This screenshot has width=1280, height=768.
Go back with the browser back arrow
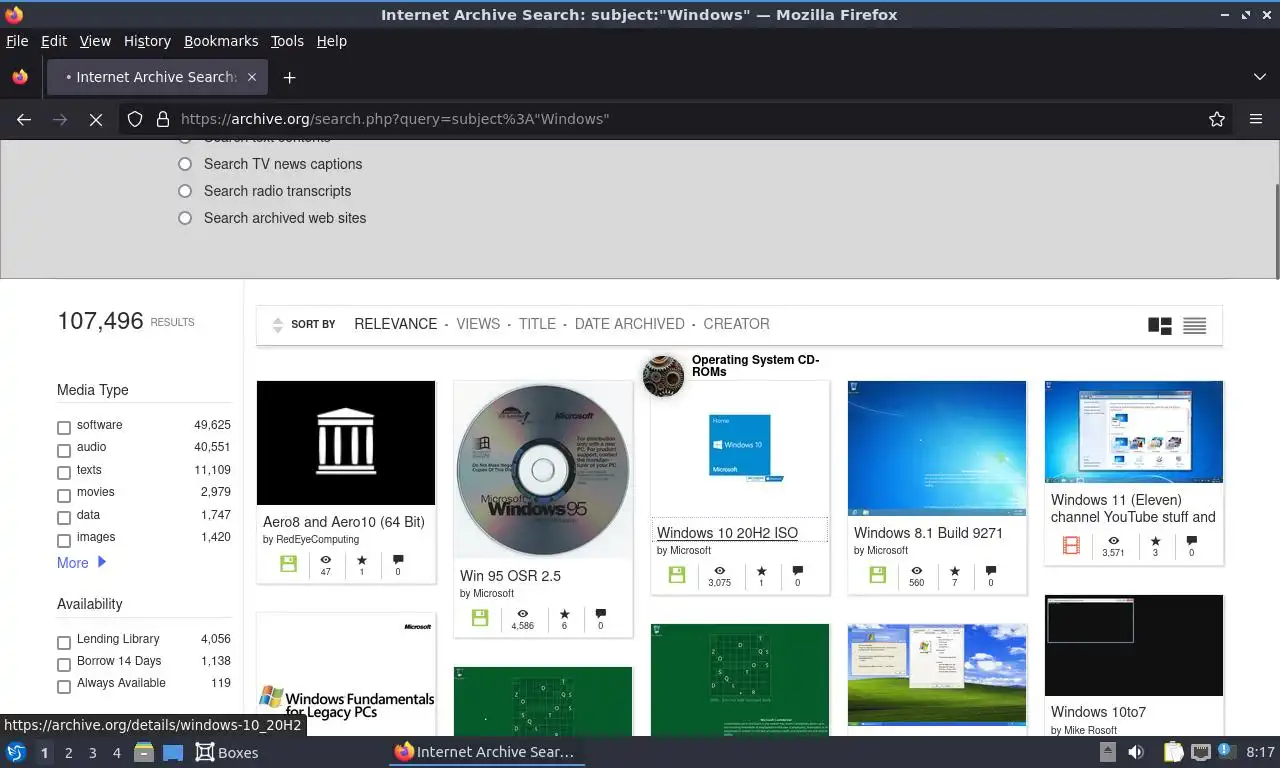pyautogui.click(x=24, y=119)
